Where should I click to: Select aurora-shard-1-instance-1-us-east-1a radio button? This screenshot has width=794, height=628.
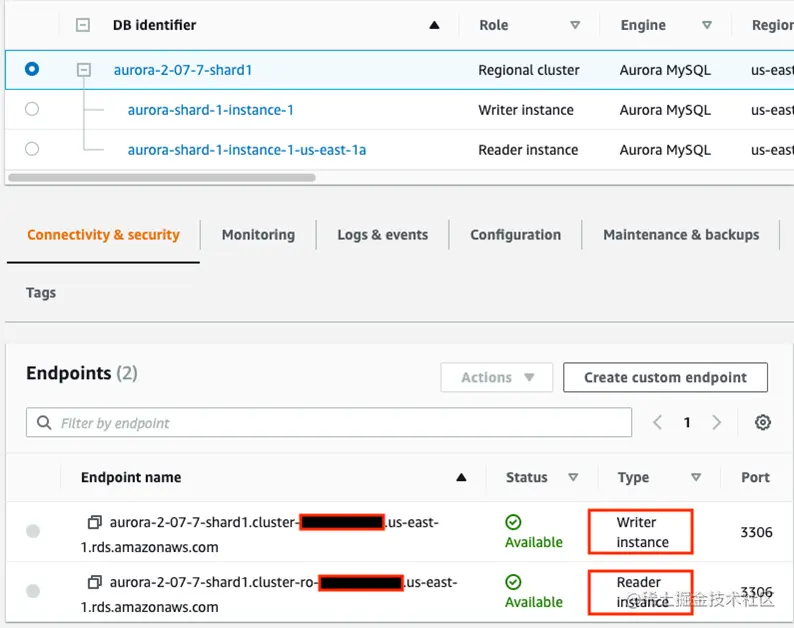click(x=32, y=149)
